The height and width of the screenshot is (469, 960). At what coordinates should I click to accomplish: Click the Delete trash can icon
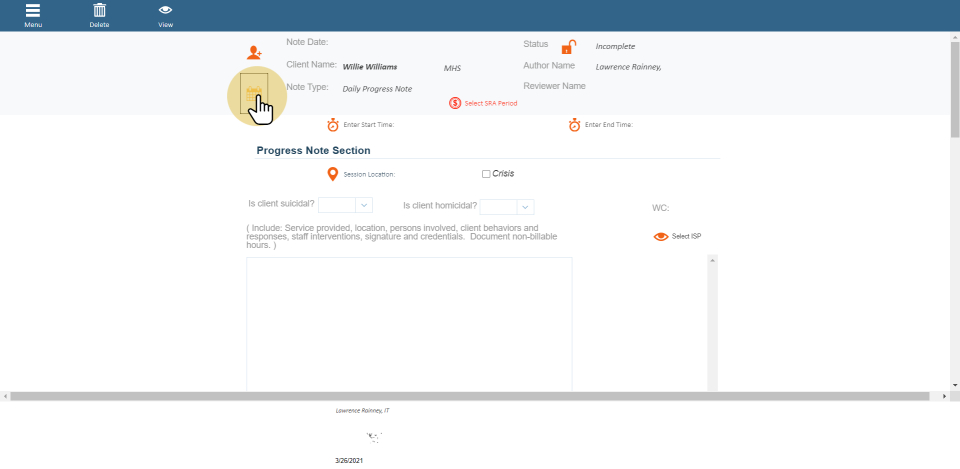[x=100, y=11]
